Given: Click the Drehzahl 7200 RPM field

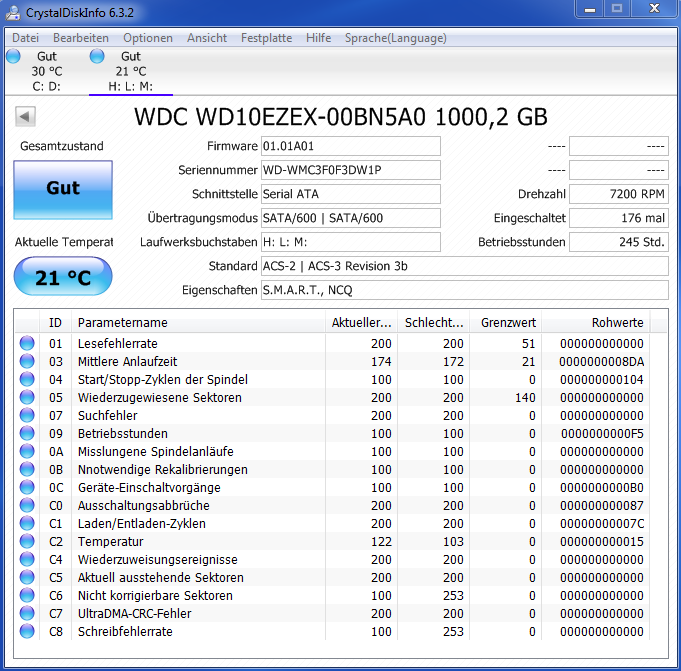Looking at the screenshot, I should point(619,194).
